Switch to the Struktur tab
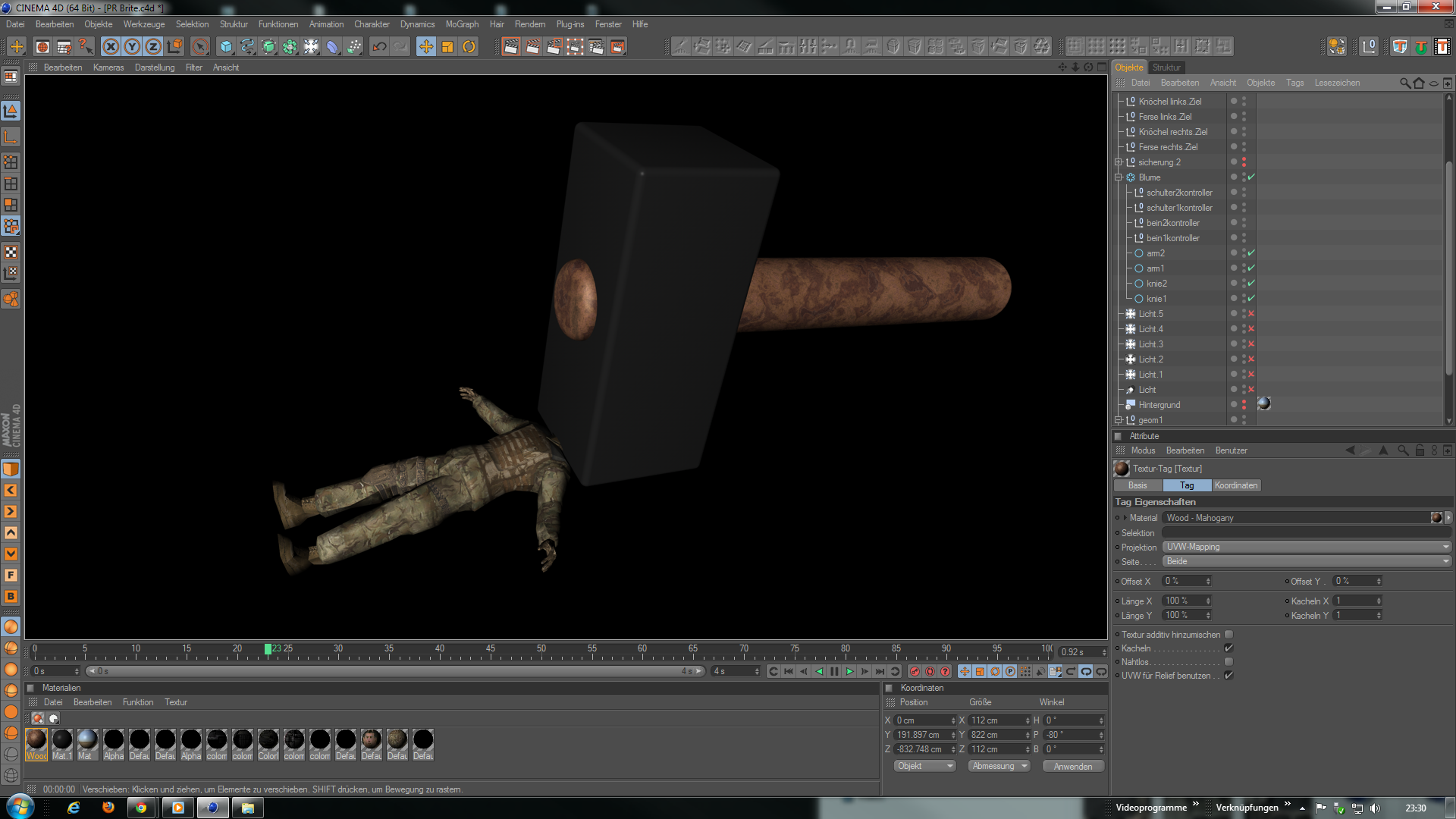The image size is (1456, 819). pos(1166,67)
